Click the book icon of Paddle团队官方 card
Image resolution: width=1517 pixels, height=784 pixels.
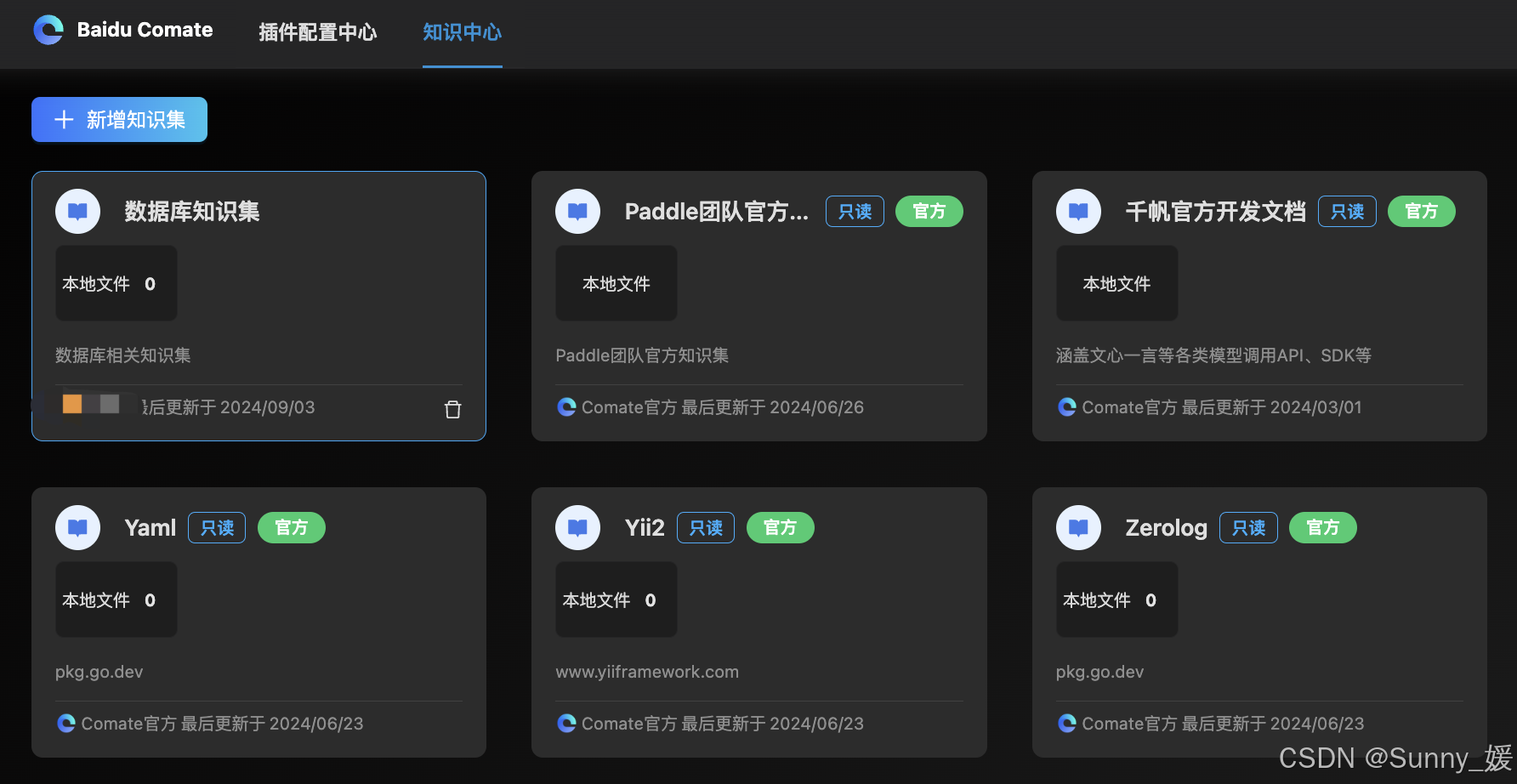pyautogui.click(x=577, y=211)
